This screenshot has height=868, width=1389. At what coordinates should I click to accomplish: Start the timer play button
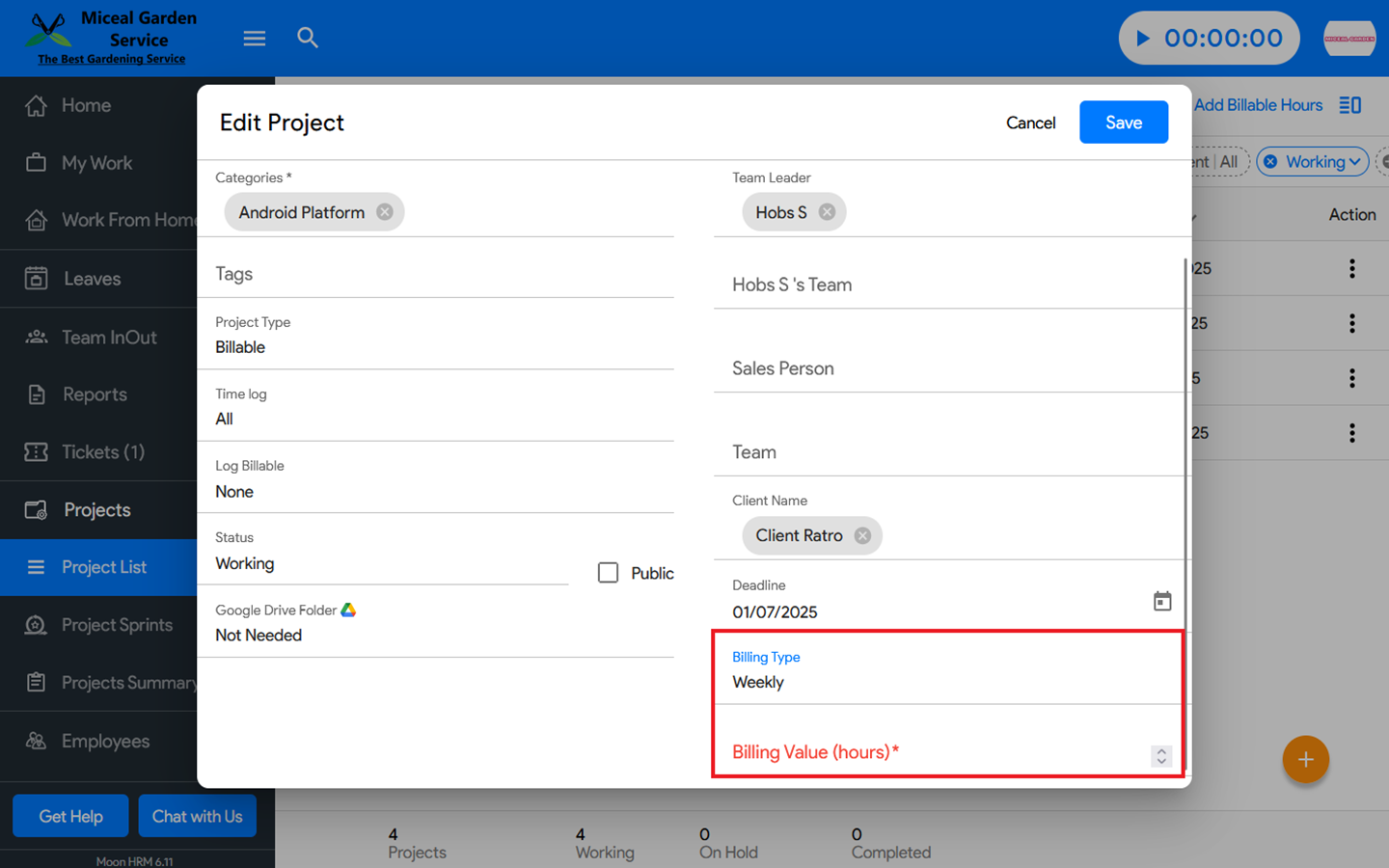click(1143, 39)
